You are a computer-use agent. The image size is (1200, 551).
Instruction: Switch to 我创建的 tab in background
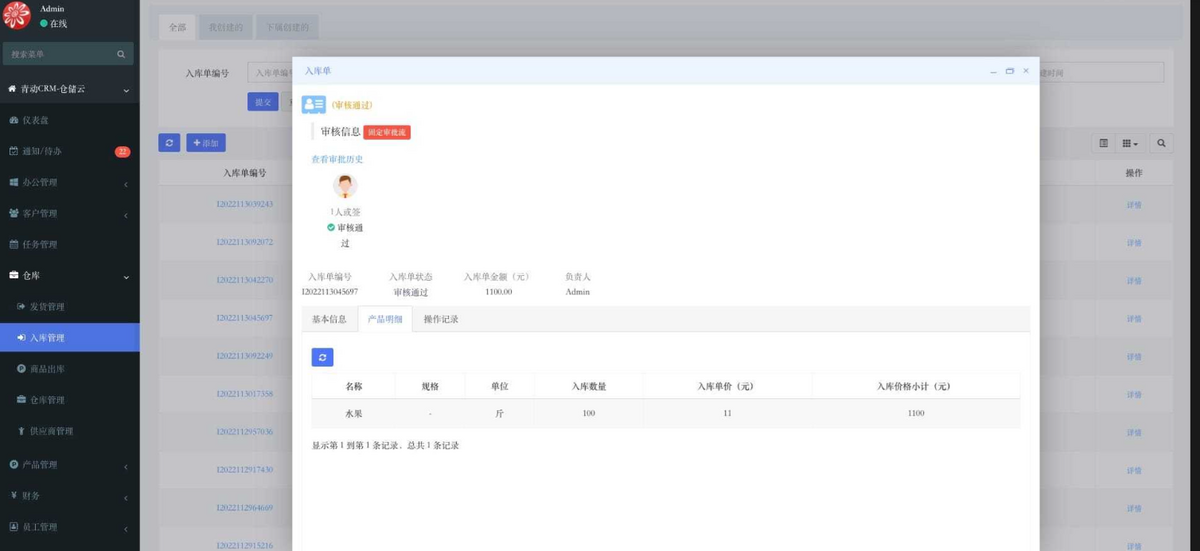click(225, 27)
